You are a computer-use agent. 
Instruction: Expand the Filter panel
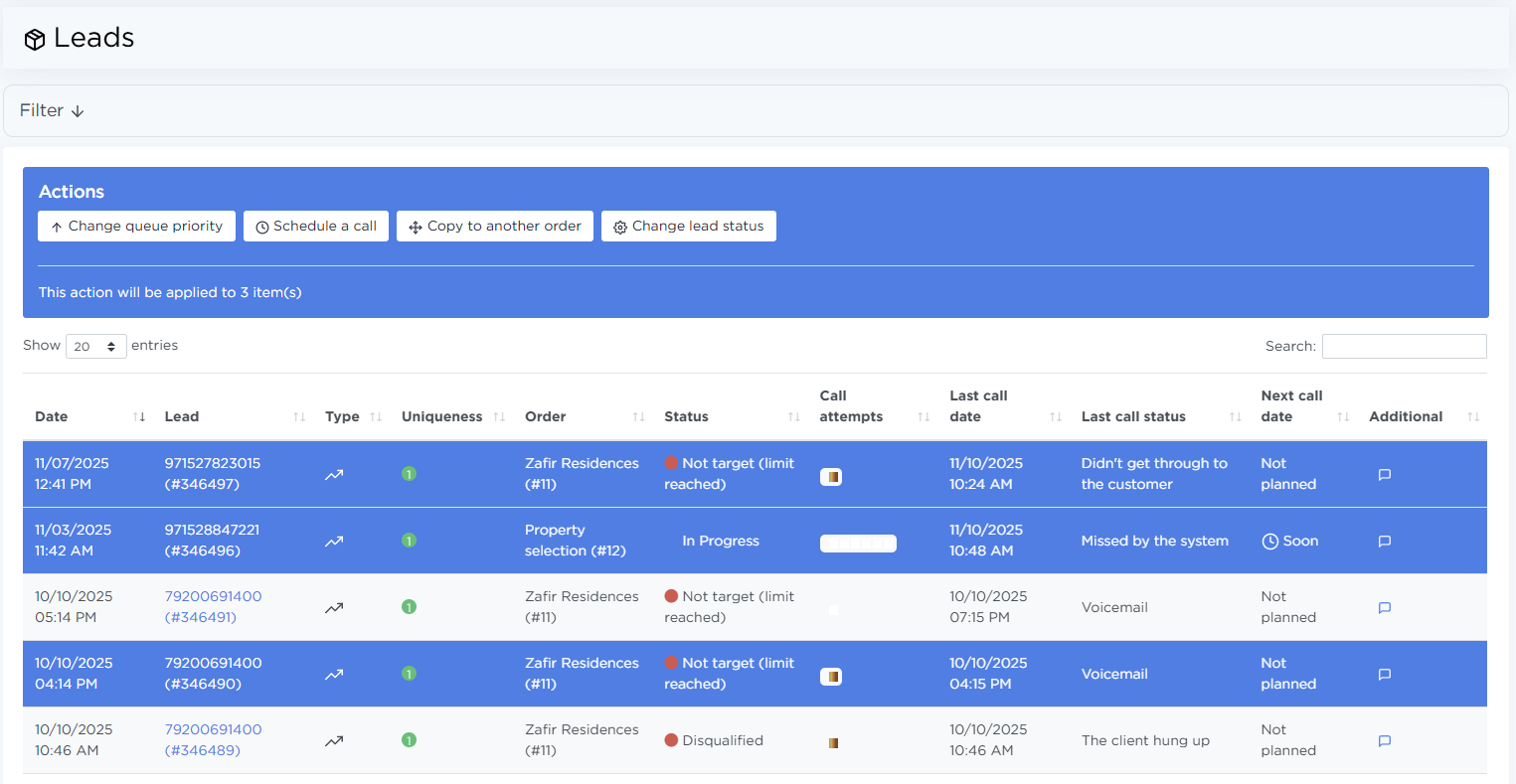point(52,110)
